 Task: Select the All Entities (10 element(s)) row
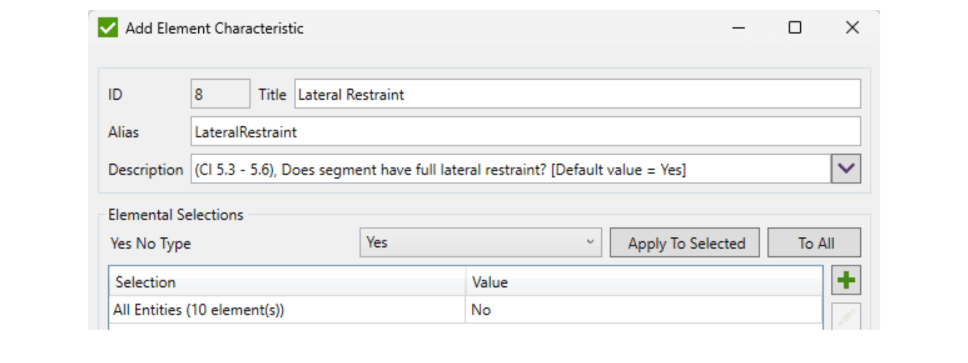[x=465, y=310]
